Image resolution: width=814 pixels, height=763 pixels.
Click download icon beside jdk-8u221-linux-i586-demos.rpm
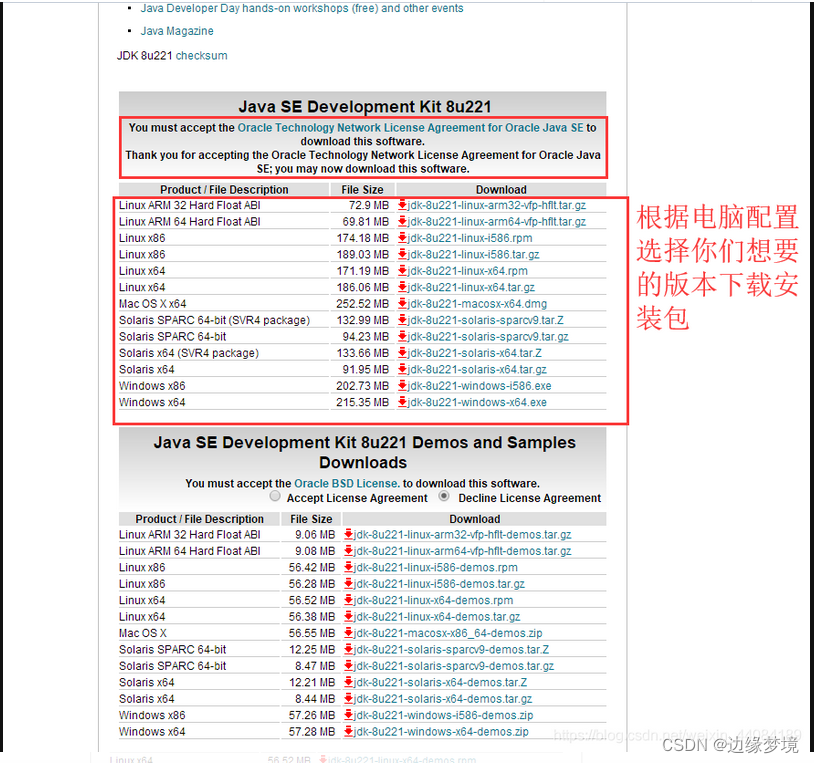coord(348,567)
